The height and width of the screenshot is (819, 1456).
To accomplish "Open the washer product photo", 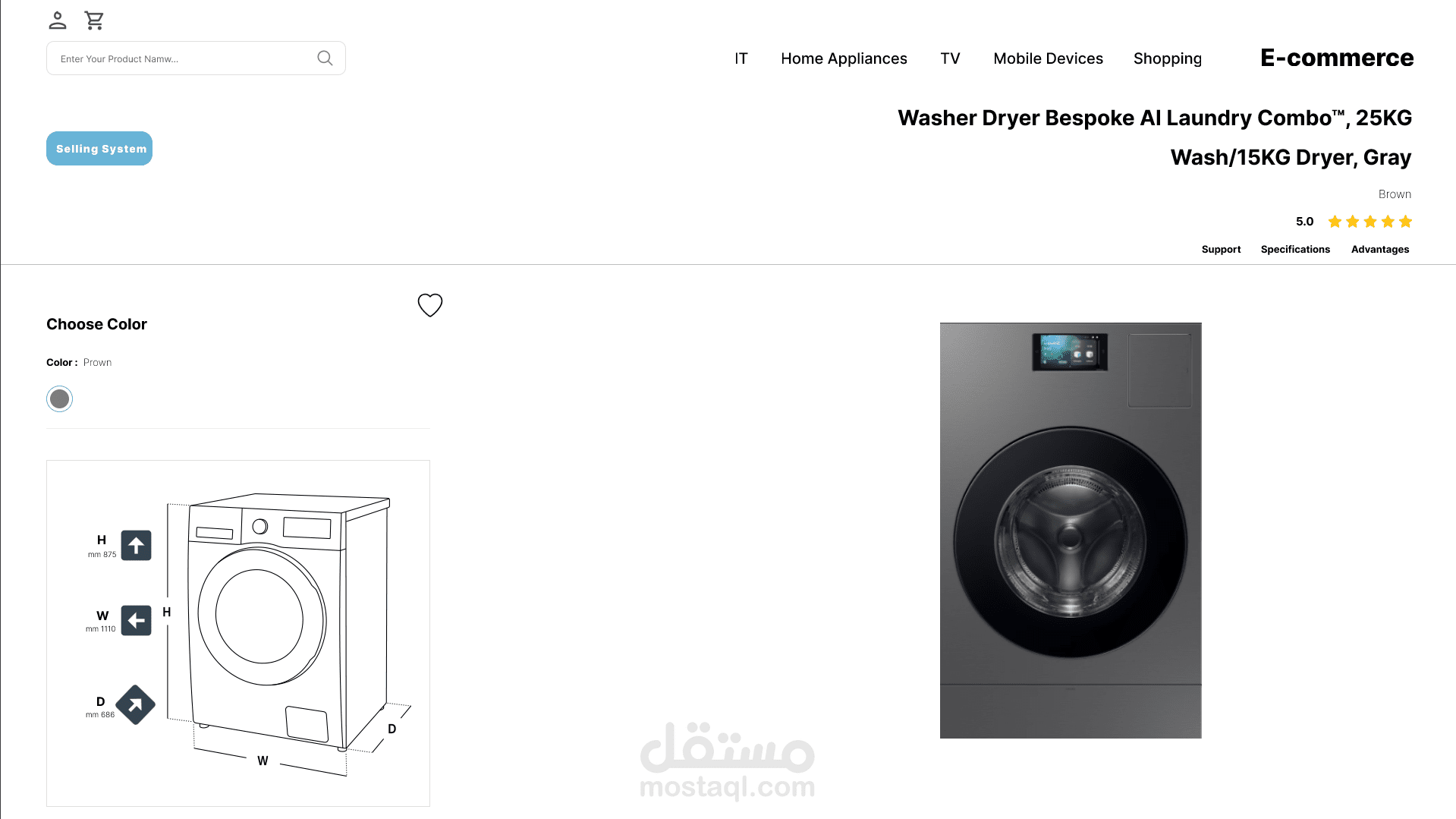I will (x=1071, y=531).
